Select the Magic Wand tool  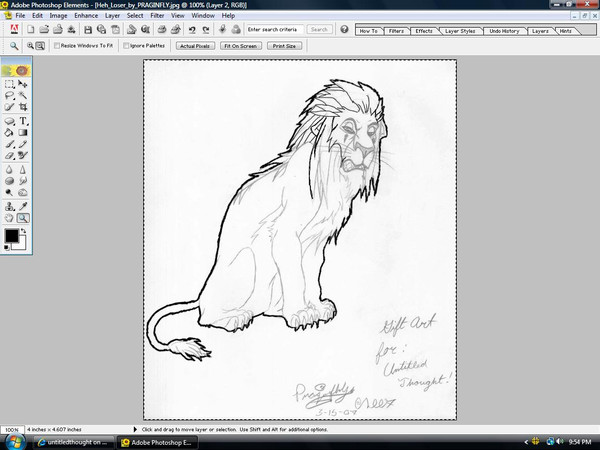point(23,96)
